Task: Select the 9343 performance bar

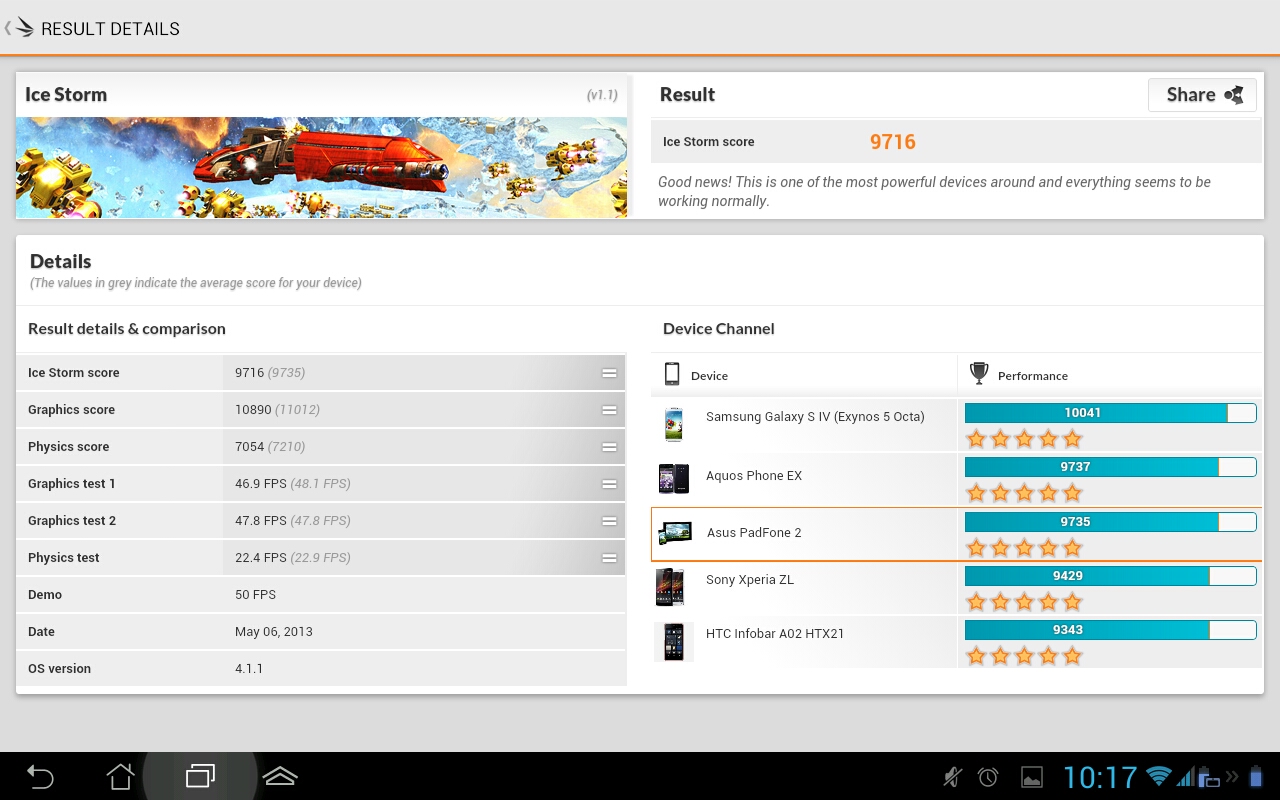Action: [x=1110, y=630]
